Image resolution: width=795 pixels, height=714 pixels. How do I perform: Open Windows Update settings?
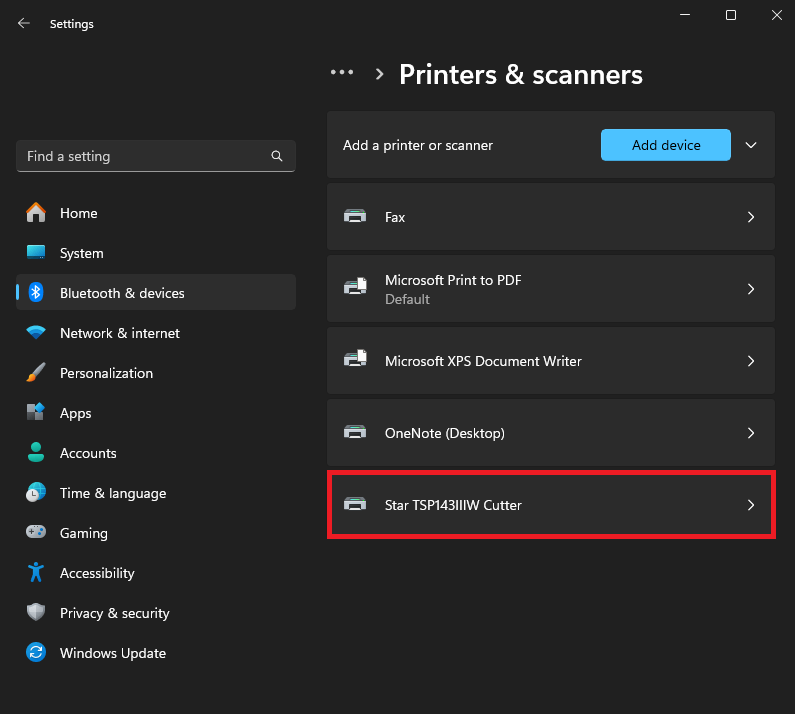pos(156,653)
